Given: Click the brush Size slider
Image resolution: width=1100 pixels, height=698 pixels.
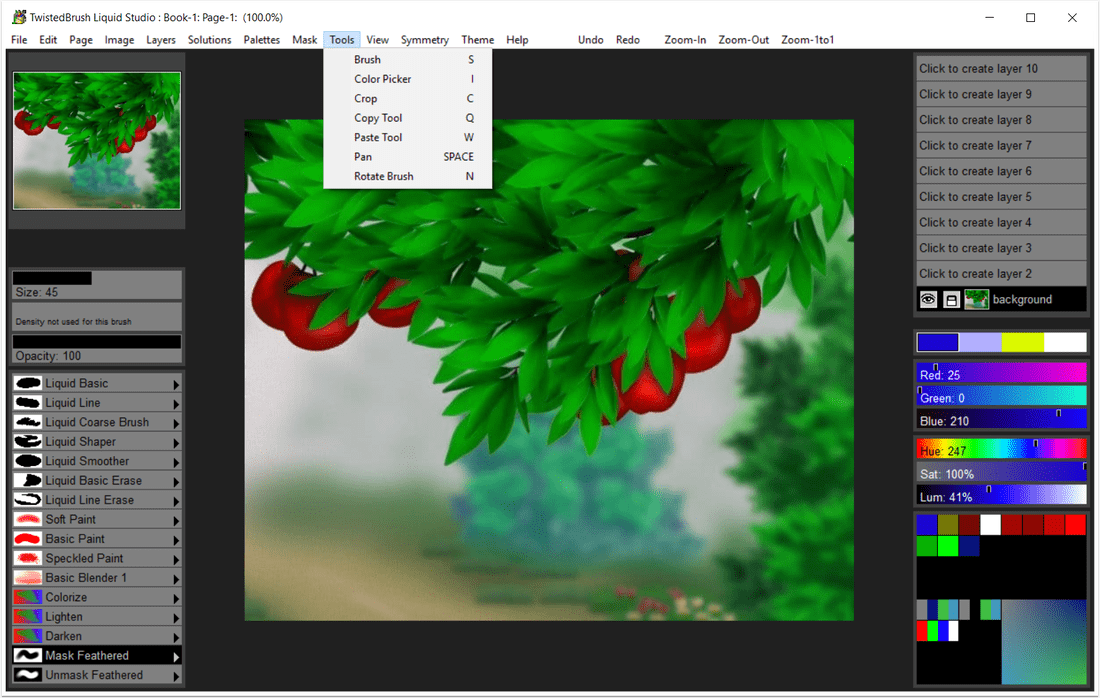Looking at the screenshot, I should pos(97,285).
